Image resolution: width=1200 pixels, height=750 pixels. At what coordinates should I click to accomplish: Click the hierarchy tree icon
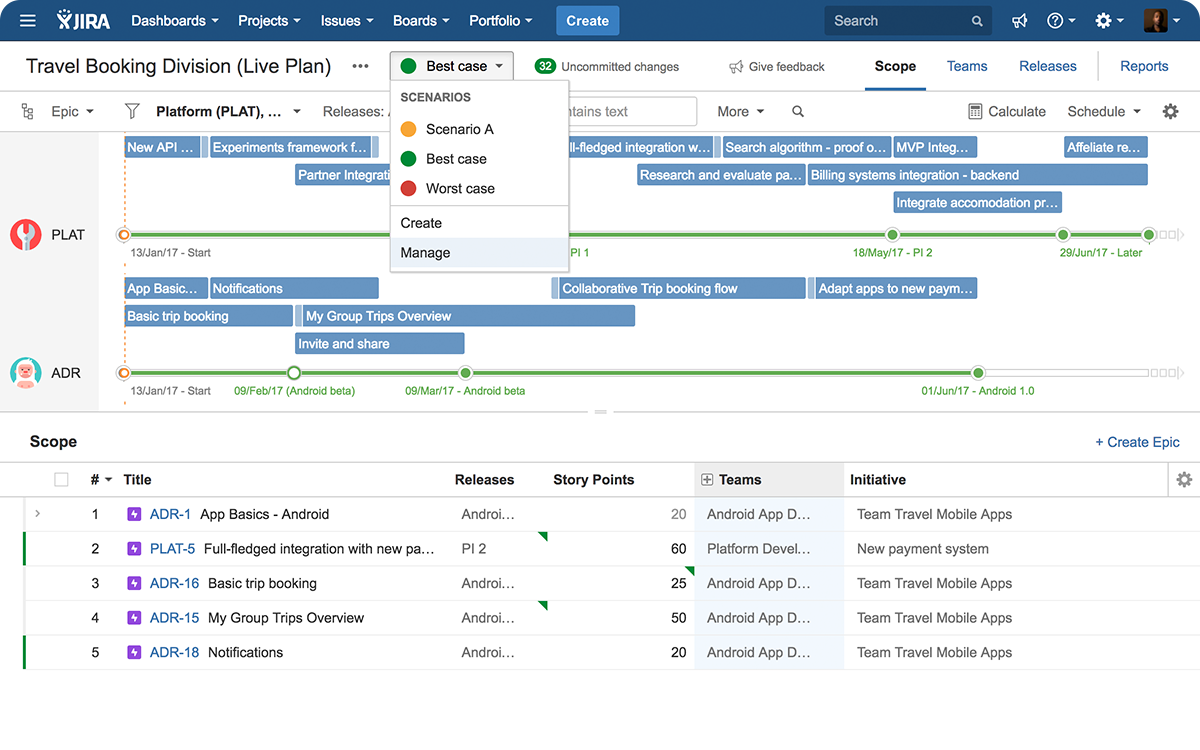[x=27, y=111]
